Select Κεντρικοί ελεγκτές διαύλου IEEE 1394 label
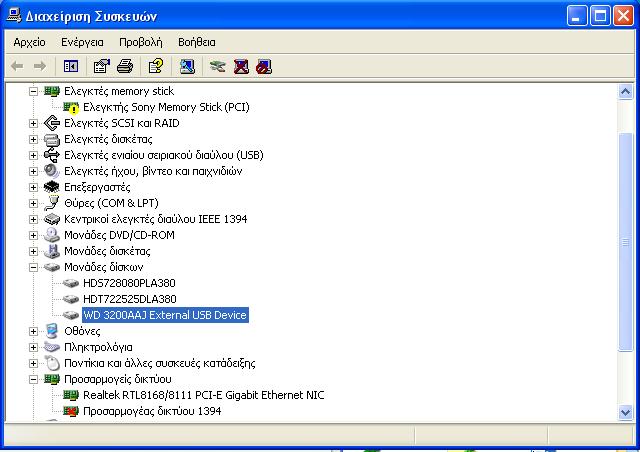 [x=156, y=219]
